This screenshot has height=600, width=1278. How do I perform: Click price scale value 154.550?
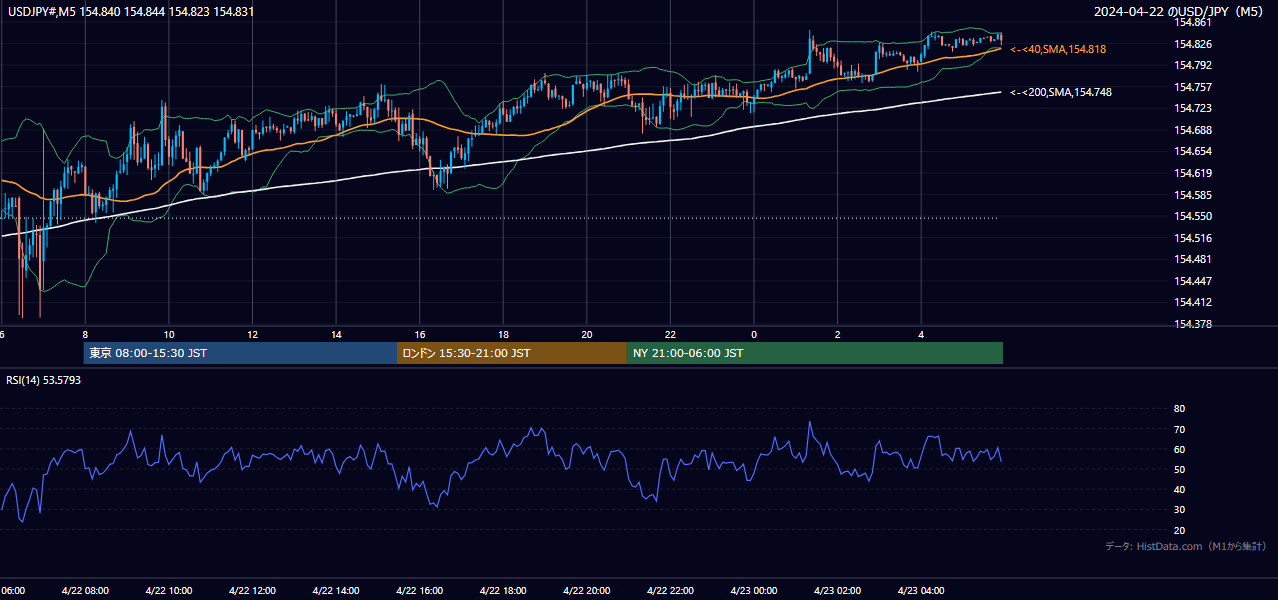coord(1193,216)
